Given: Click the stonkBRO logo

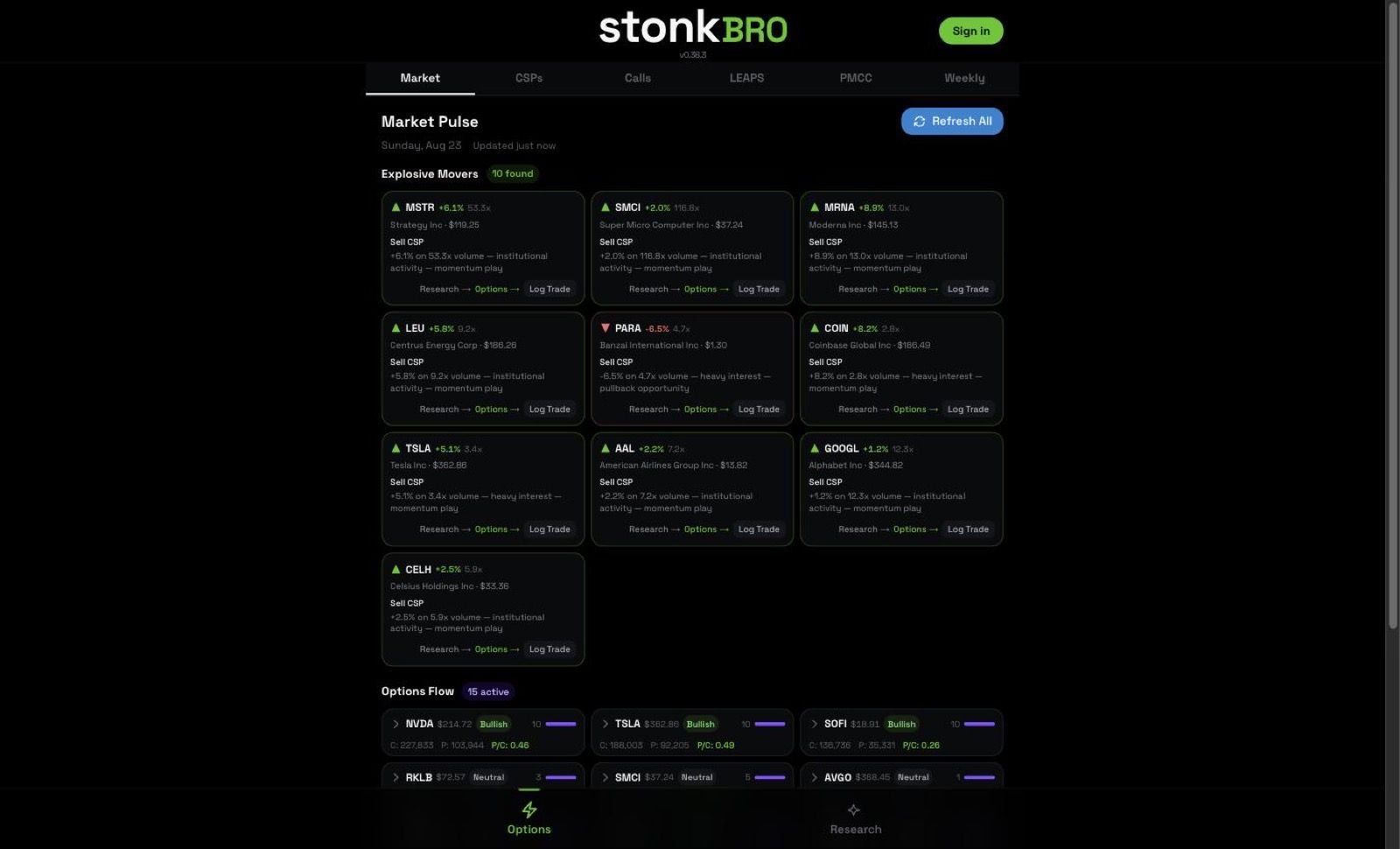Looking at the screenshot, I should pos(693,29).
